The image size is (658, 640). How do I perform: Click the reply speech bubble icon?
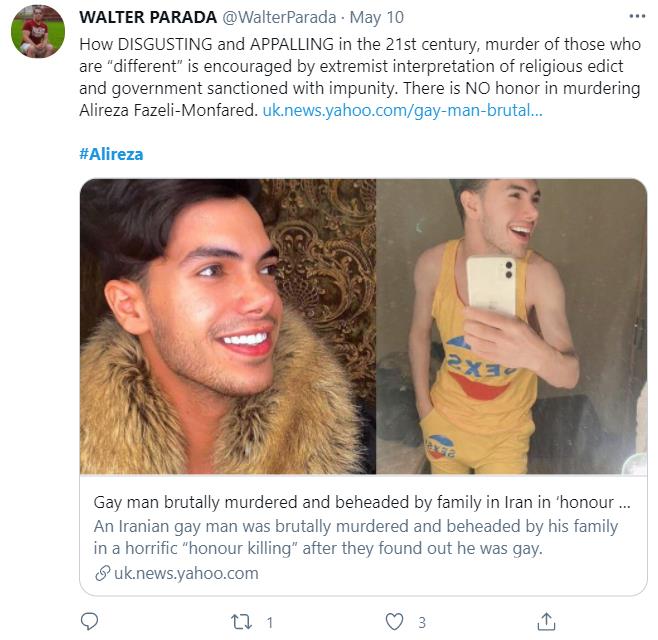(89, 621)
